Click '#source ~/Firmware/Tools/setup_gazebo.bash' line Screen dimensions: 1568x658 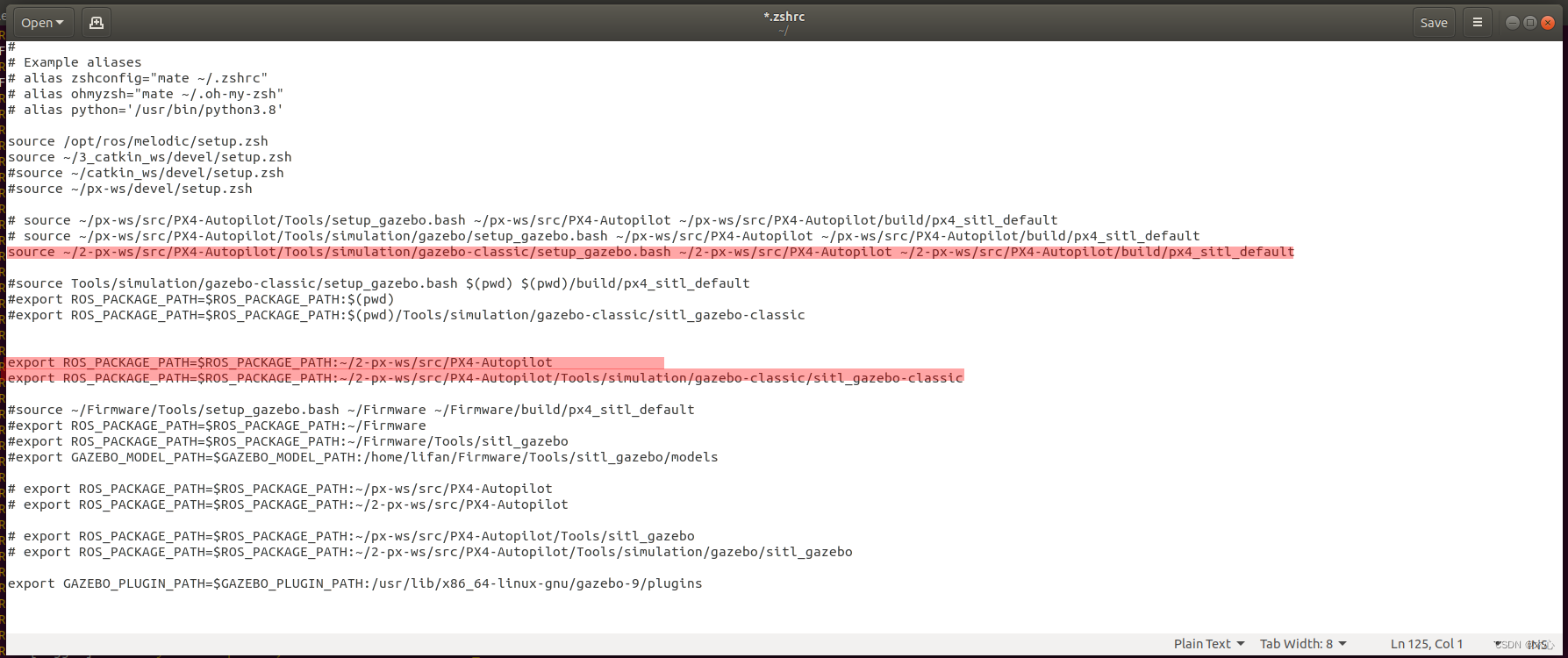click(351, 410)
